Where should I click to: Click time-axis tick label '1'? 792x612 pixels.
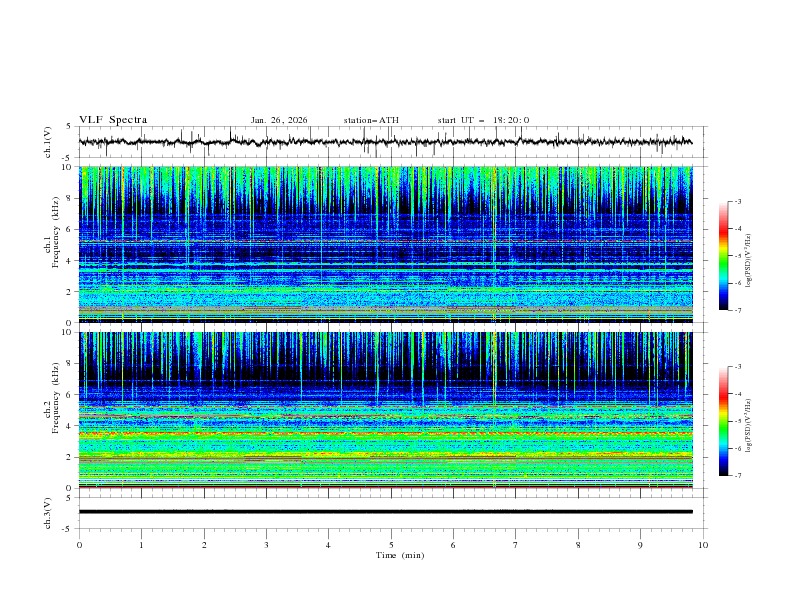click(x=141, y=545)
